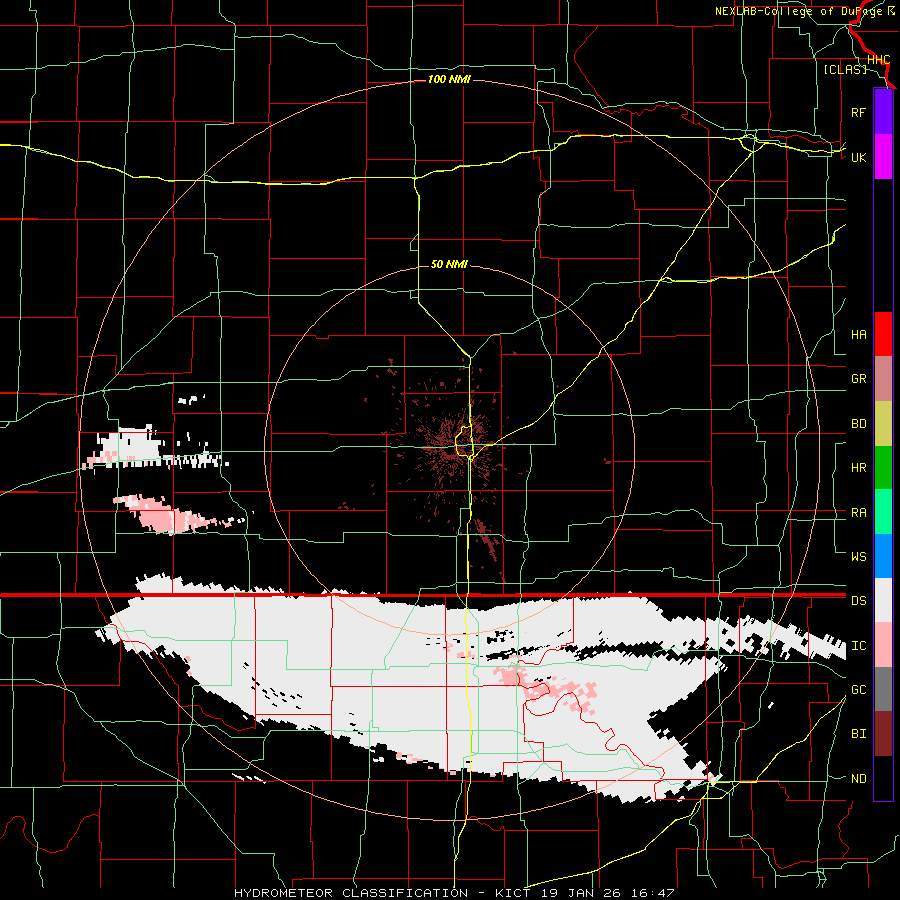Click the purple RF legend color block

point(883,112)
